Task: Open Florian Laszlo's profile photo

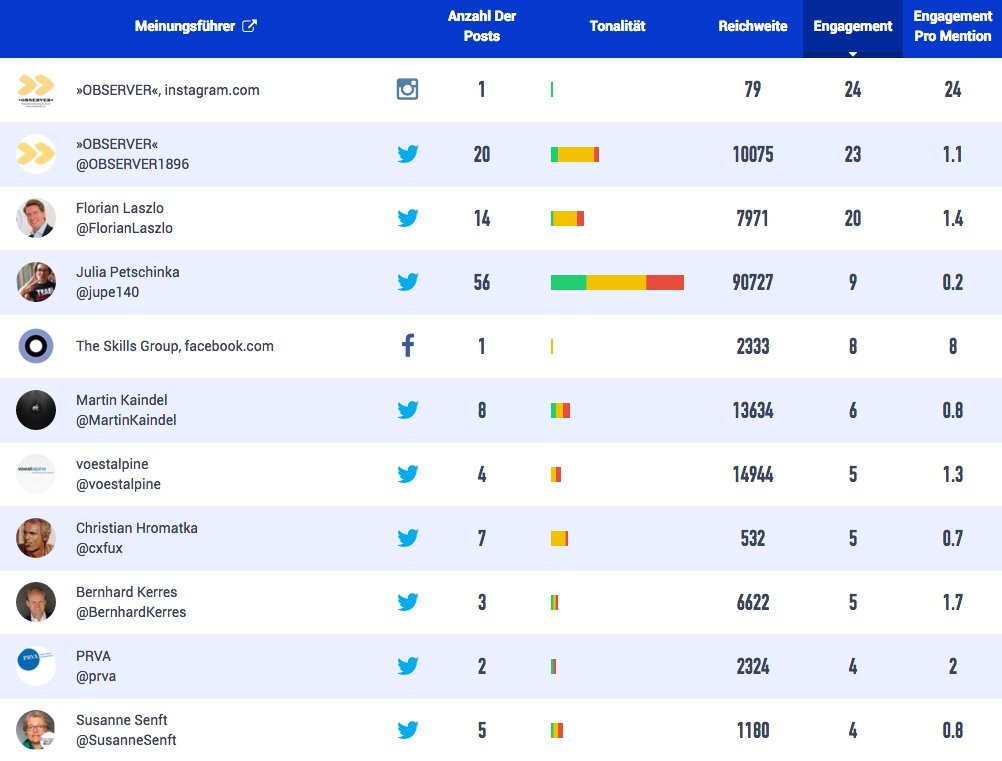Action: coord(36,218)
